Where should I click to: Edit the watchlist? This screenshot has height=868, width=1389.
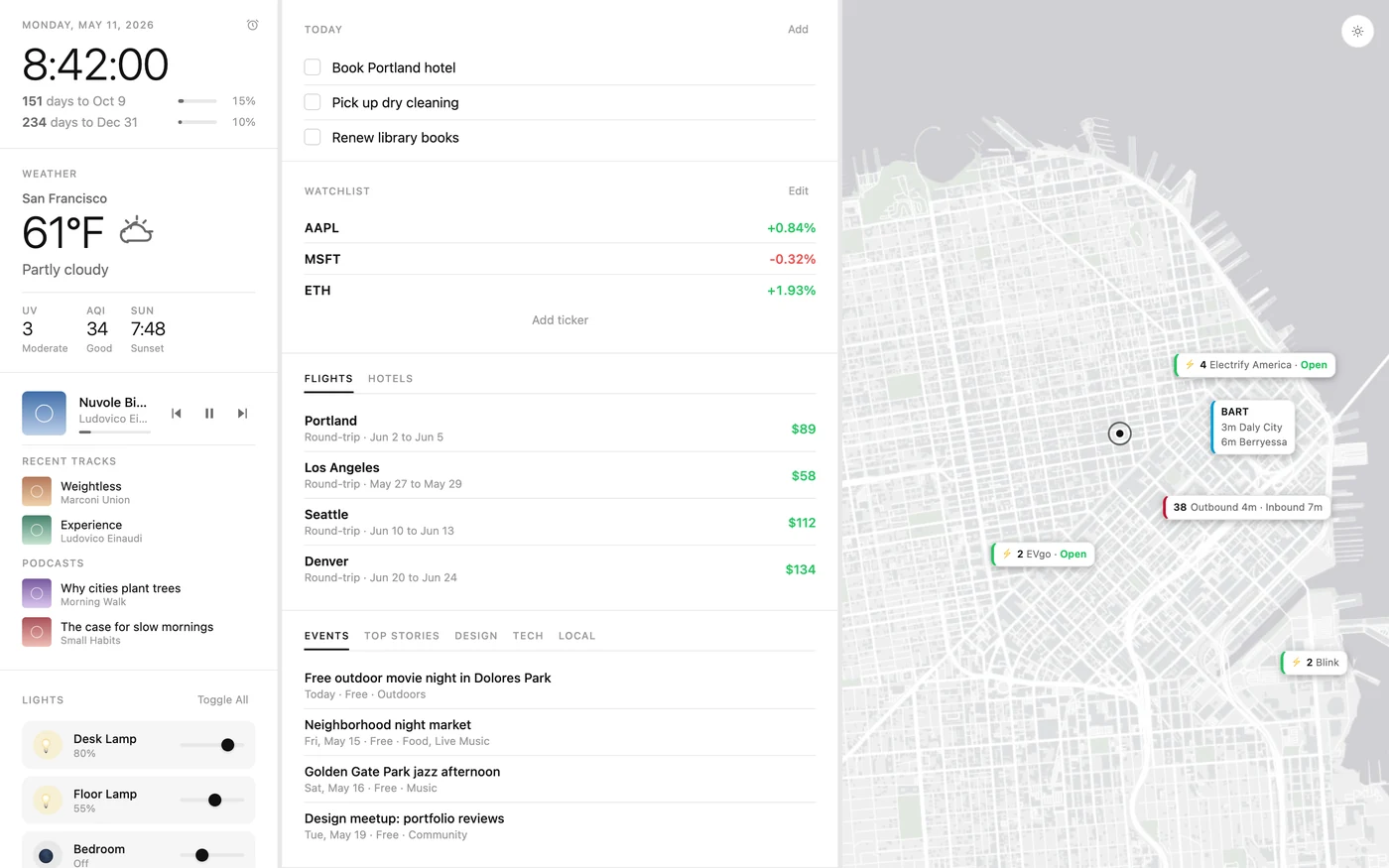[x=799, y=191]
